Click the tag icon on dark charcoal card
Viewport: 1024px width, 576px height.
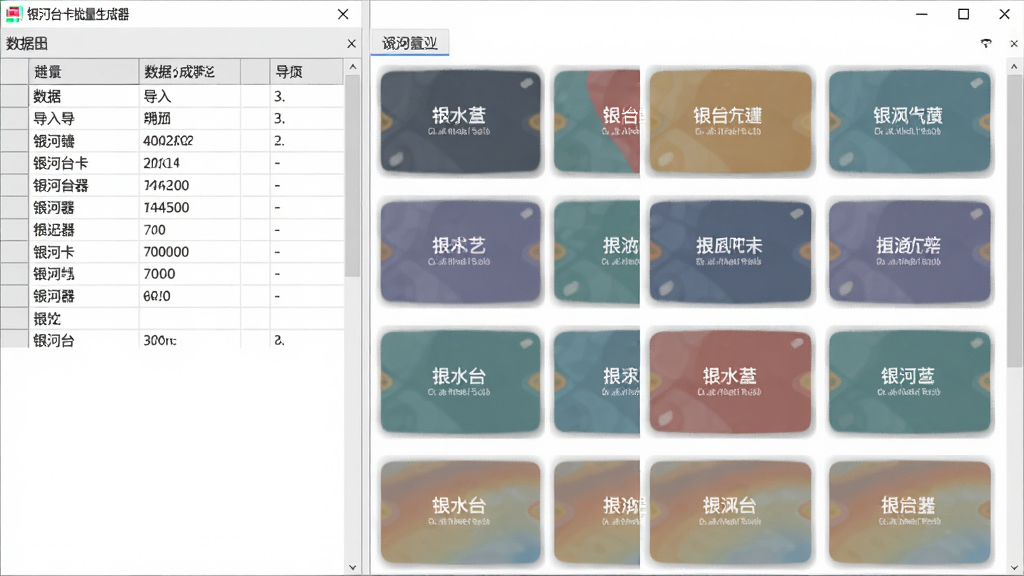click(x=526, y=83)
